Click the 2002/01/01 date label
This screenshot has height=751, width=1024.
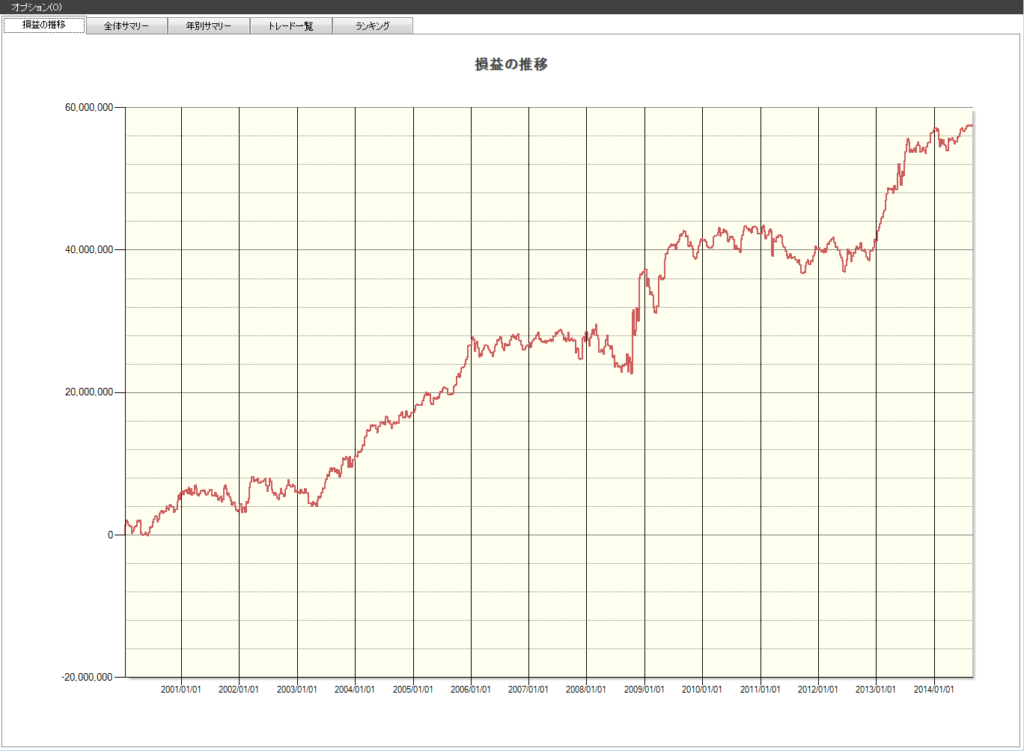tap(238, 689)
